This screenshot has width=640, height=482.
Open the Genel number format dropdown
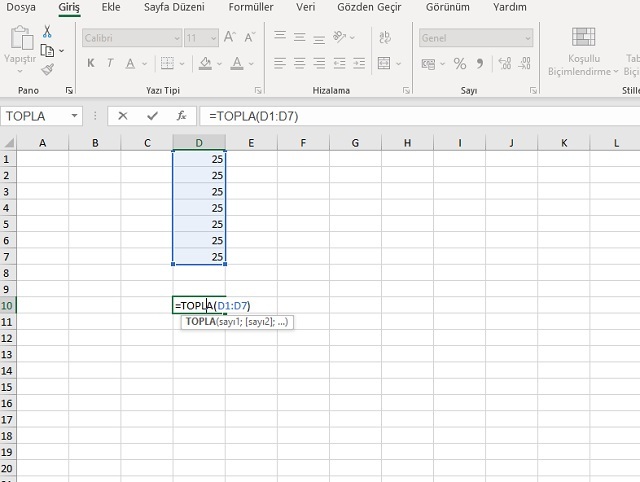(x=528, y=38)
